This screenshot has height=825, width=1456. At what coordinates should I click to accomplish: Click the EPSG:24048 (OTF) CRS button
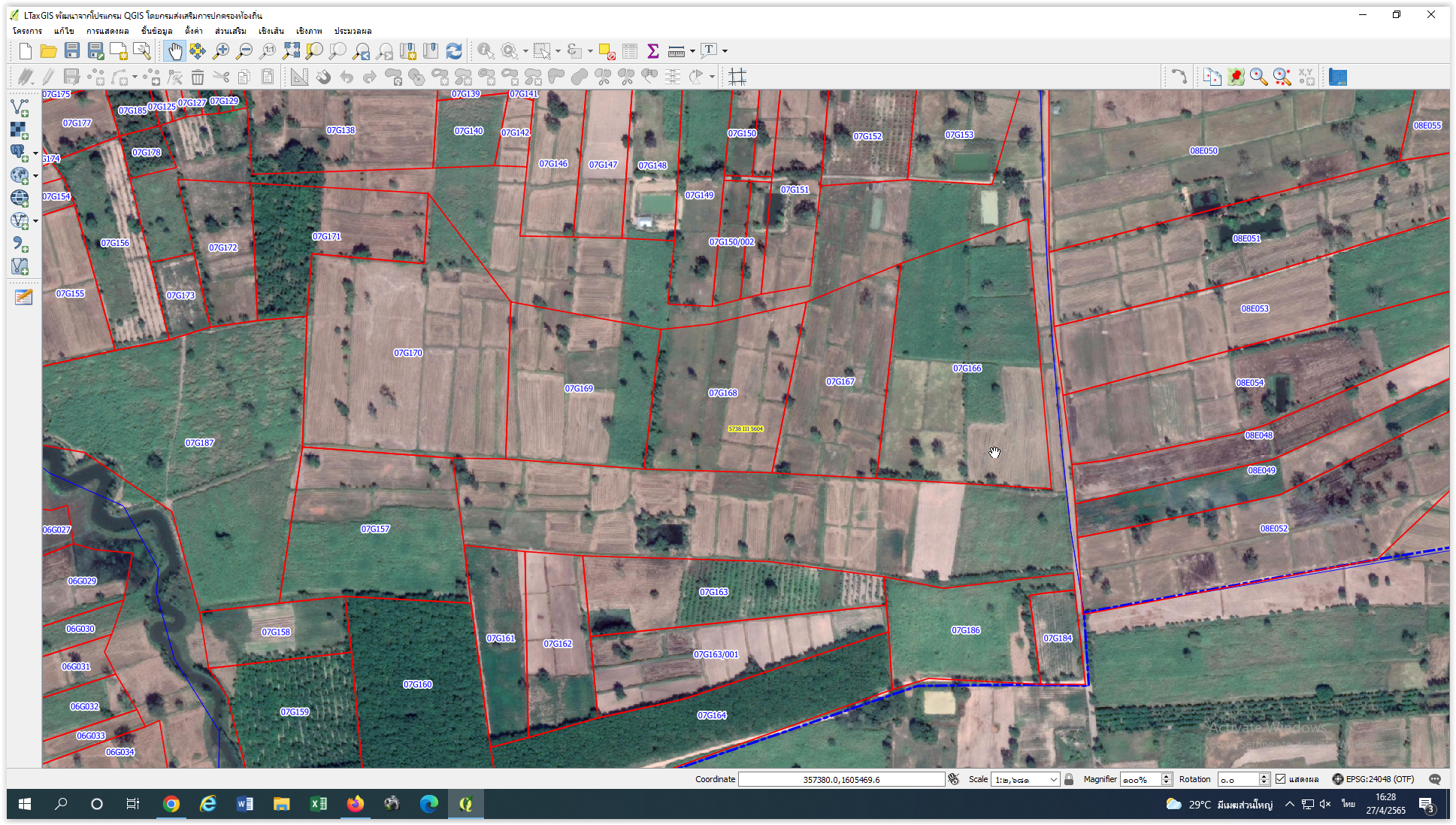point(1373,779)
